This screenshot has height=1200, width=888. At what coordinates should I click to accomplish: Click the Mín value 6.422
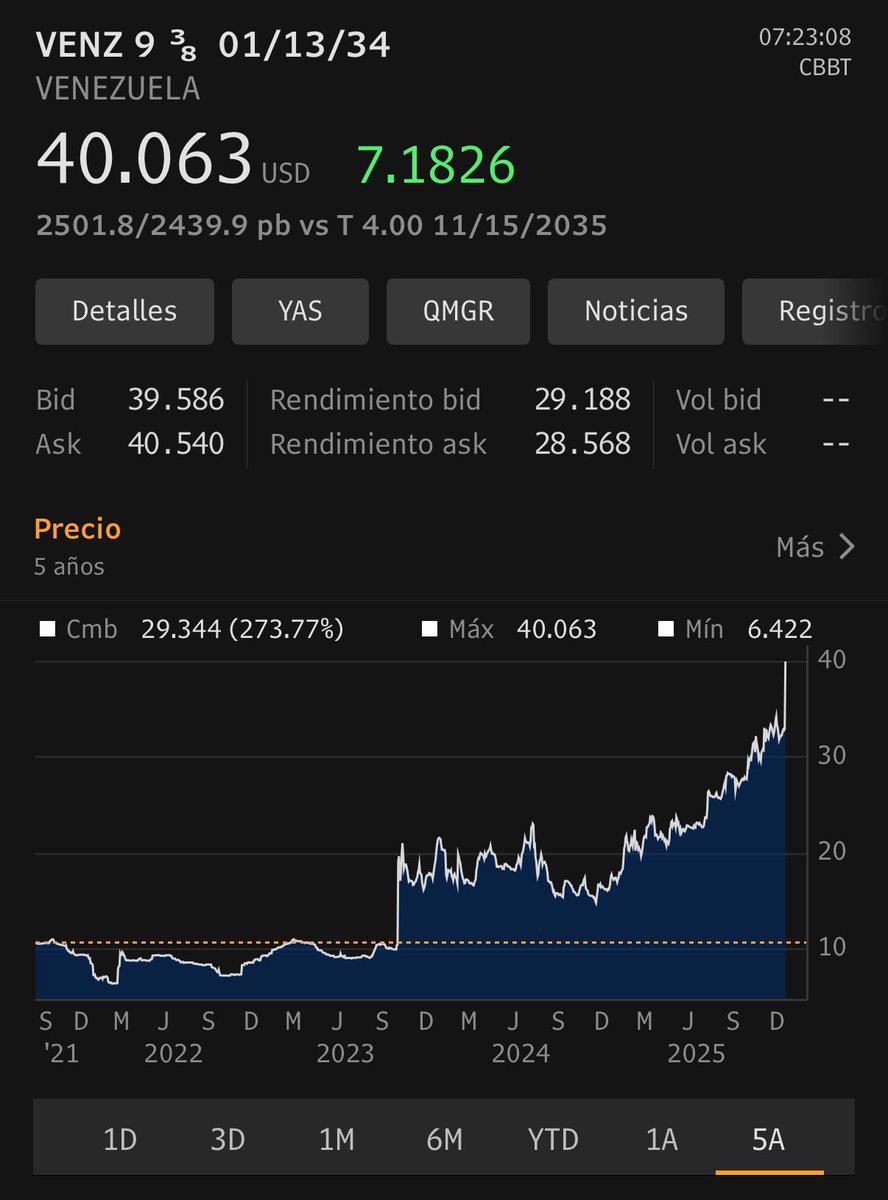point(779,630)
